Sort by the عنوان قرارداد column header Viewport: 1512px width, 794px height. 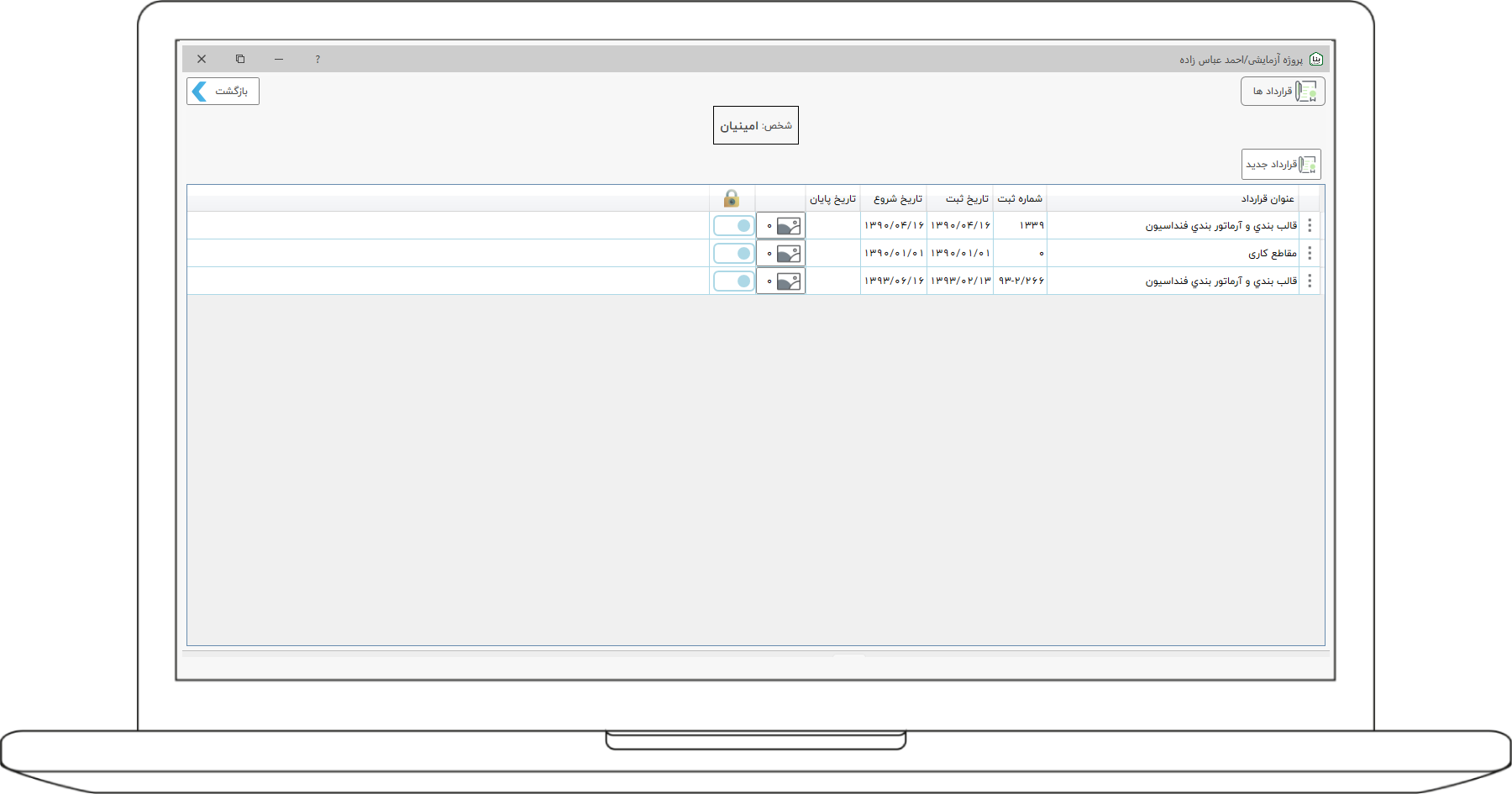pos(1267,198)
